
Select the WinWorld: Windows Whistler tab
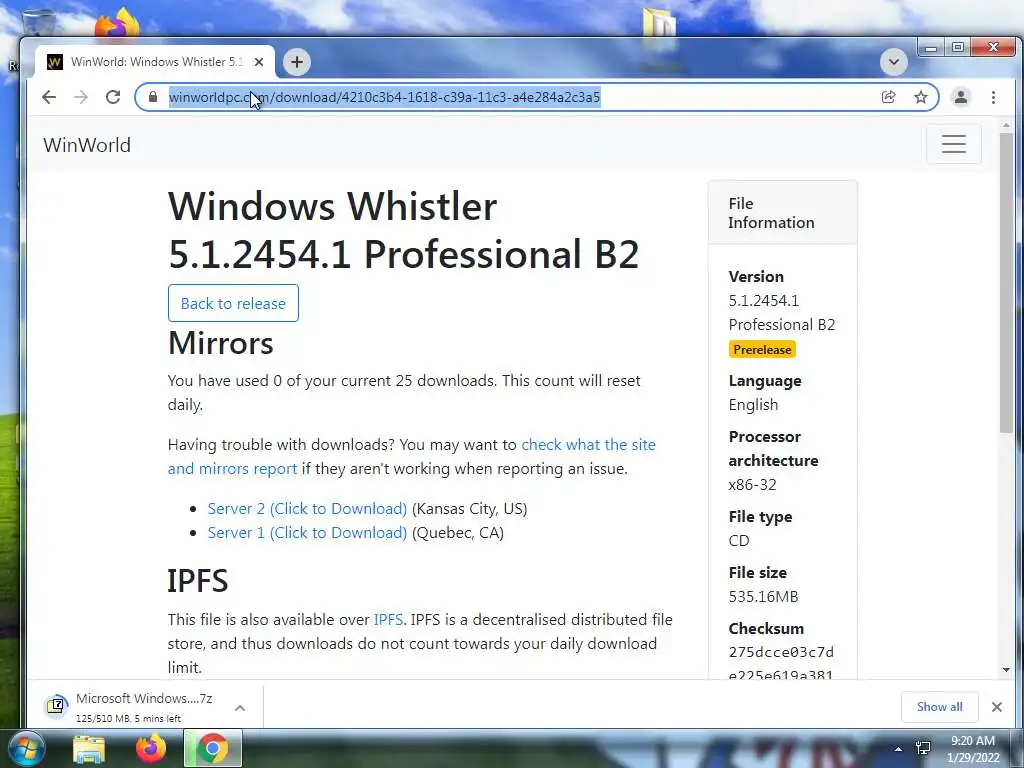(157, 62)
